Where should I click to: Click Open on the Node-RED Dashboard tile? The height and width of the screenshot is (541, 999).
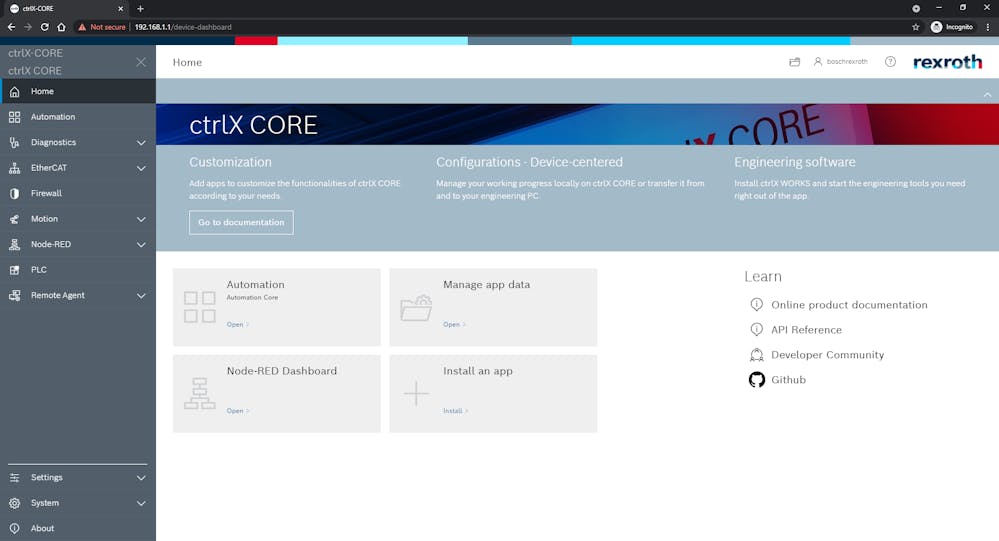pyautogui.click(x=237, y=411)
